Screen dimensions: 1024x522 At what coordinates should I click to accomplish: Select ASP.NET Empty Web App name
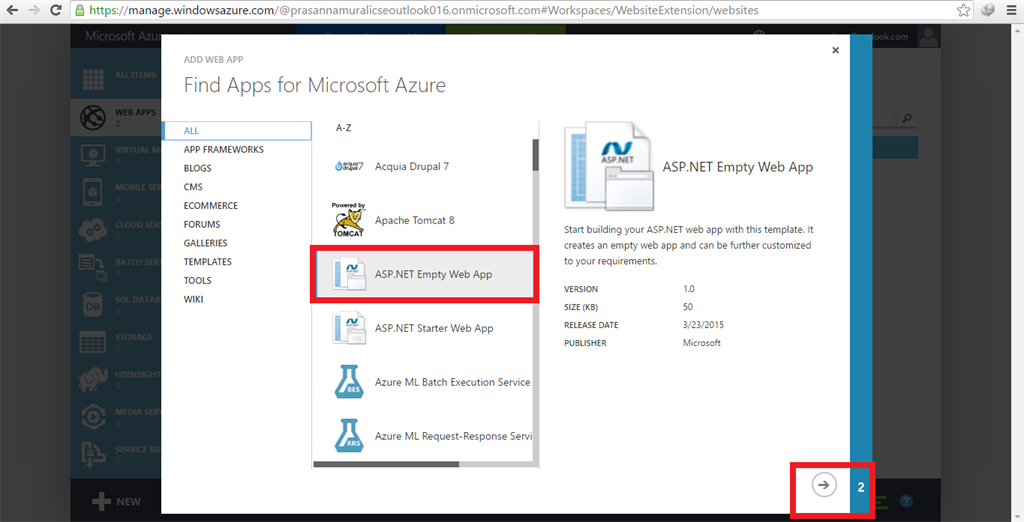pos(433,274)
